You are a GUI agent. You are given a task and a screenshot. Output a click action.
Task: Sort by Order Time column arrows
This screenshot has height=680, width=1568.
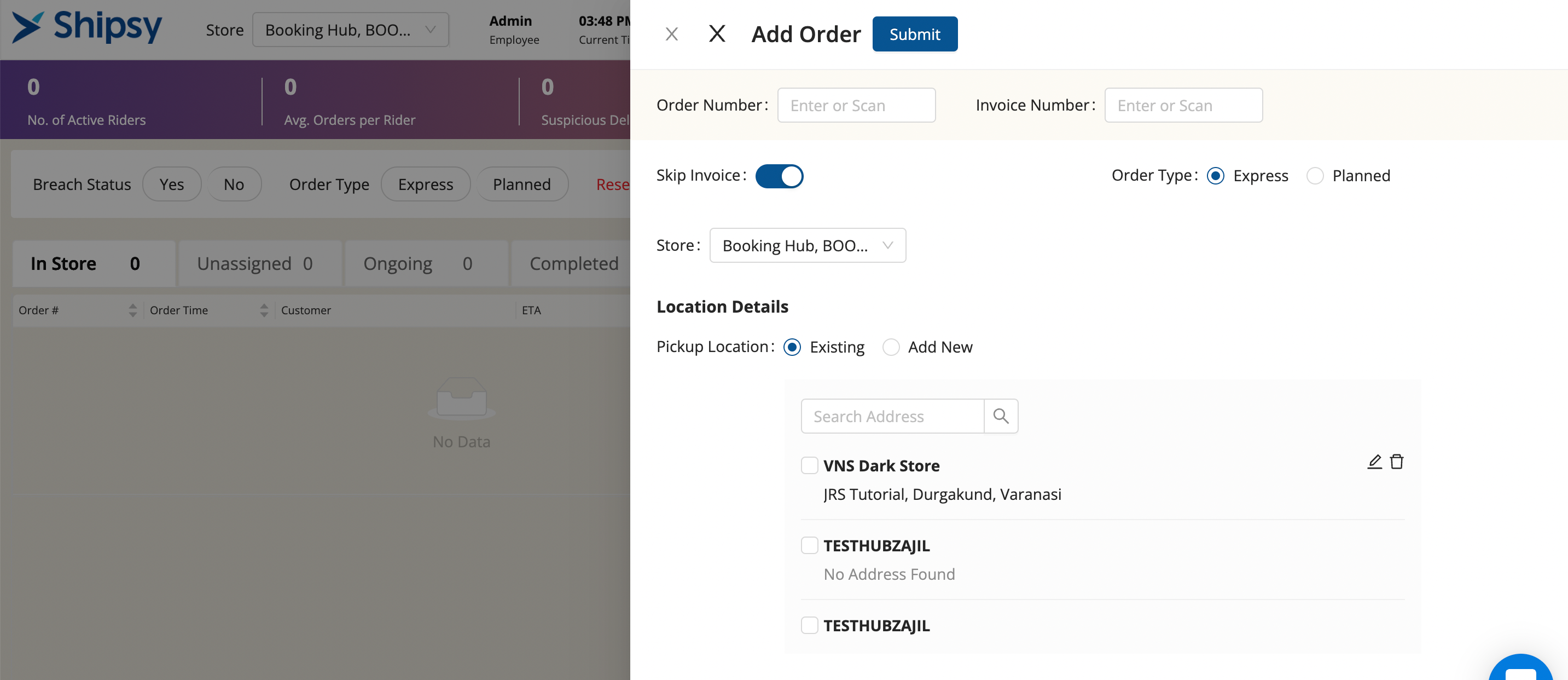pyautogui.click(x=264, y=310)
